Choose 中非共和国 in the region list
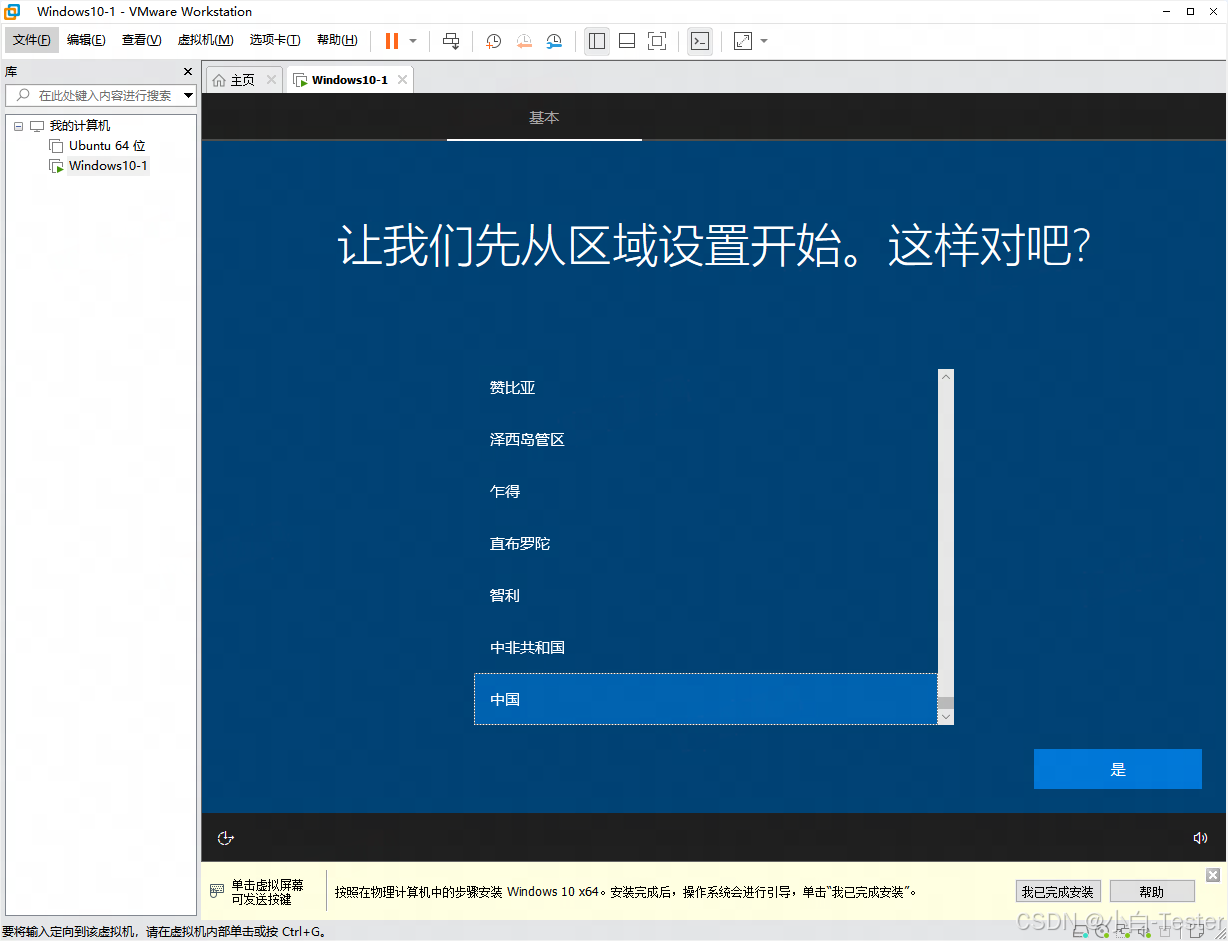Image resolution: width=1228 pixels, height=941 pixels. [x=706, y=648]
